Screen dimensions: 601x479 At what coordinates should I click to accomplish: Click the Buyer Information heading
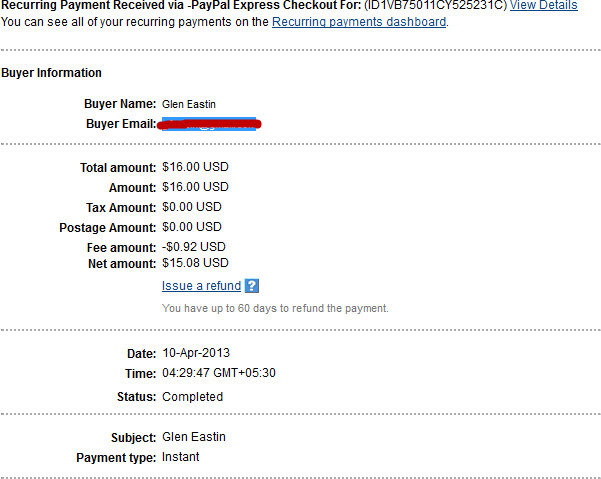(51, 73)
